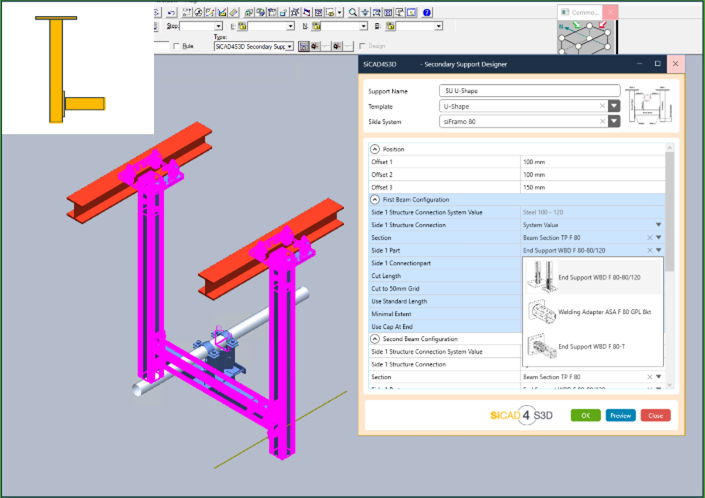Collapse the Position section

click(374, 149)
